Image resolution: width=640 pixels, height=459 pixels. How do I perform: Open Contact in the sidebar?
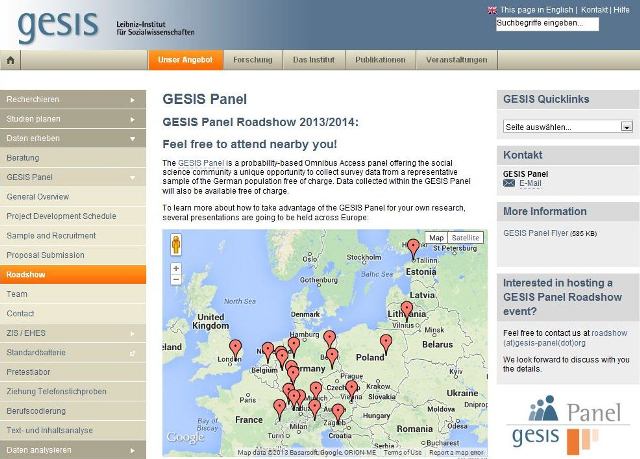[x=73, y=314]
